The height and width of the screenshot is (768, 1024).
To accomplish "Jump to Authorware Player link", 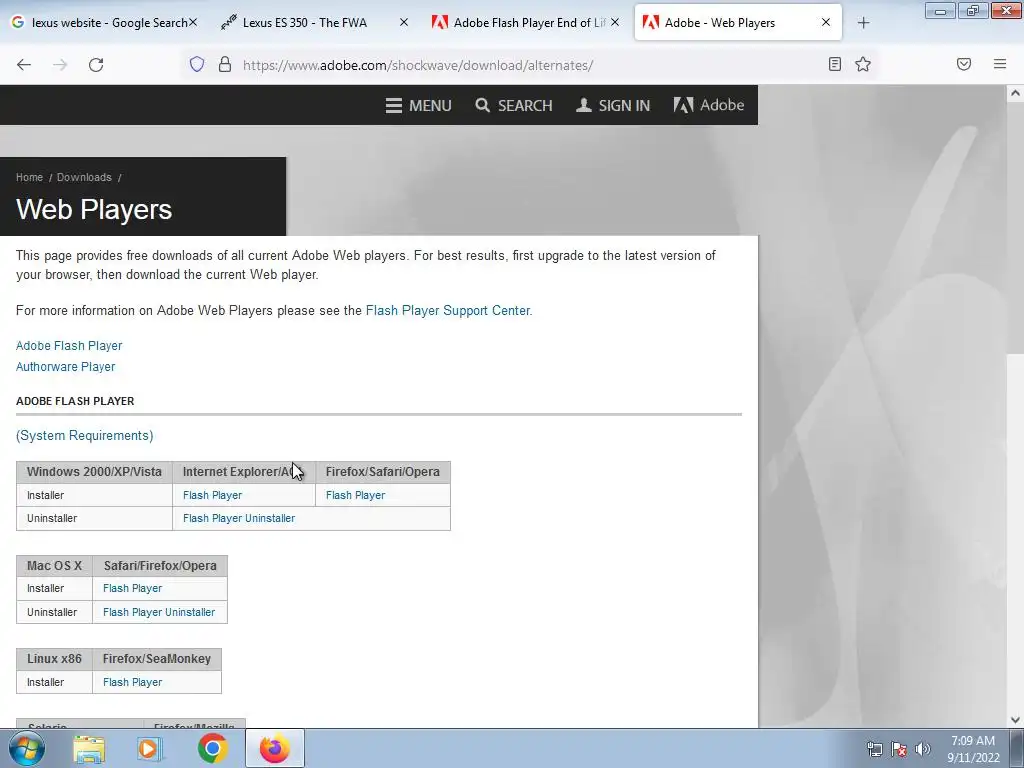I will click(x=65, y=366).
